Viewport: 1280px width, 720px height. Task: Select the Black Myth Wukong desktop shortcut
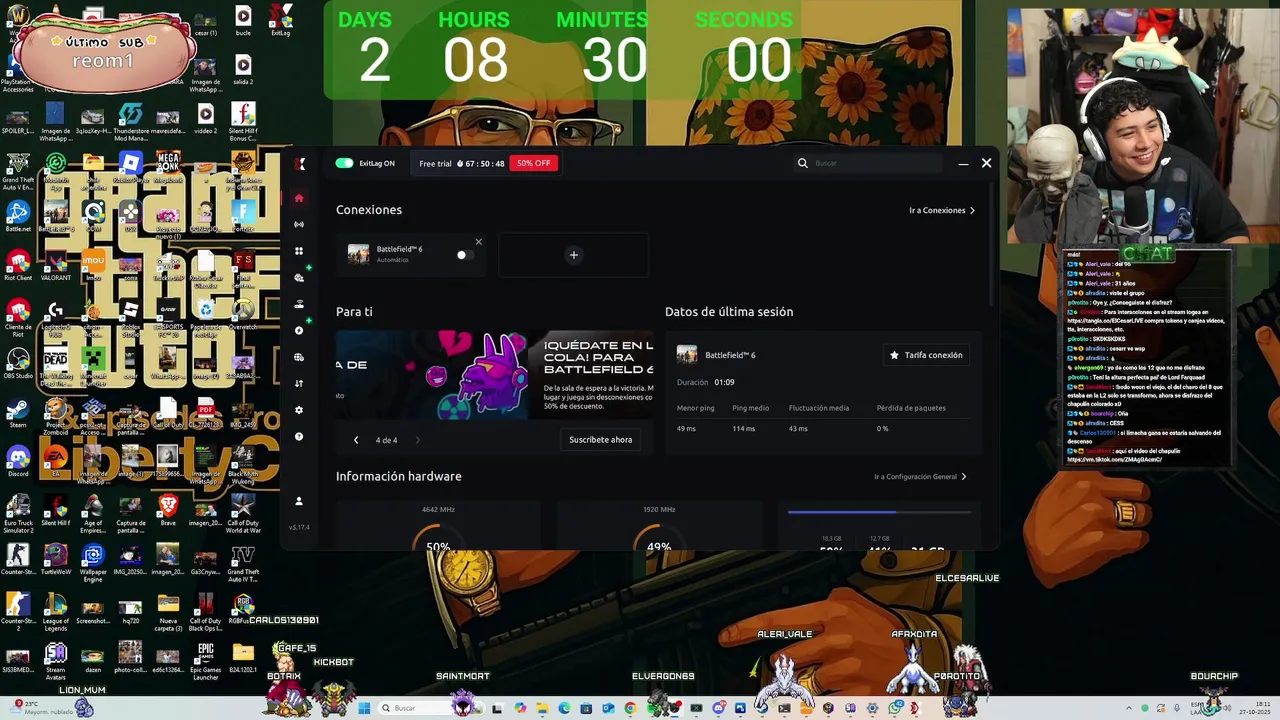coord(243,463)
